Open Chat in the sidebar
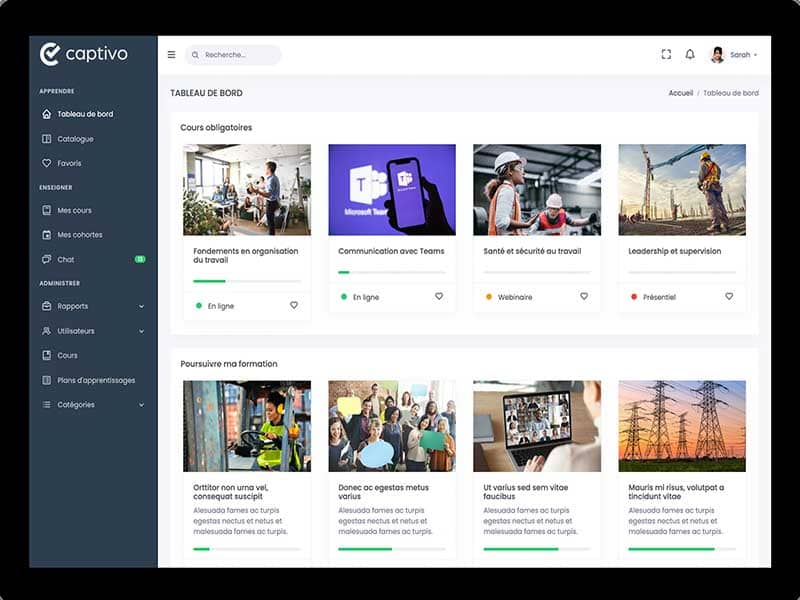The width and height of the screenshot is (800, 600). [x=66, y=259]
